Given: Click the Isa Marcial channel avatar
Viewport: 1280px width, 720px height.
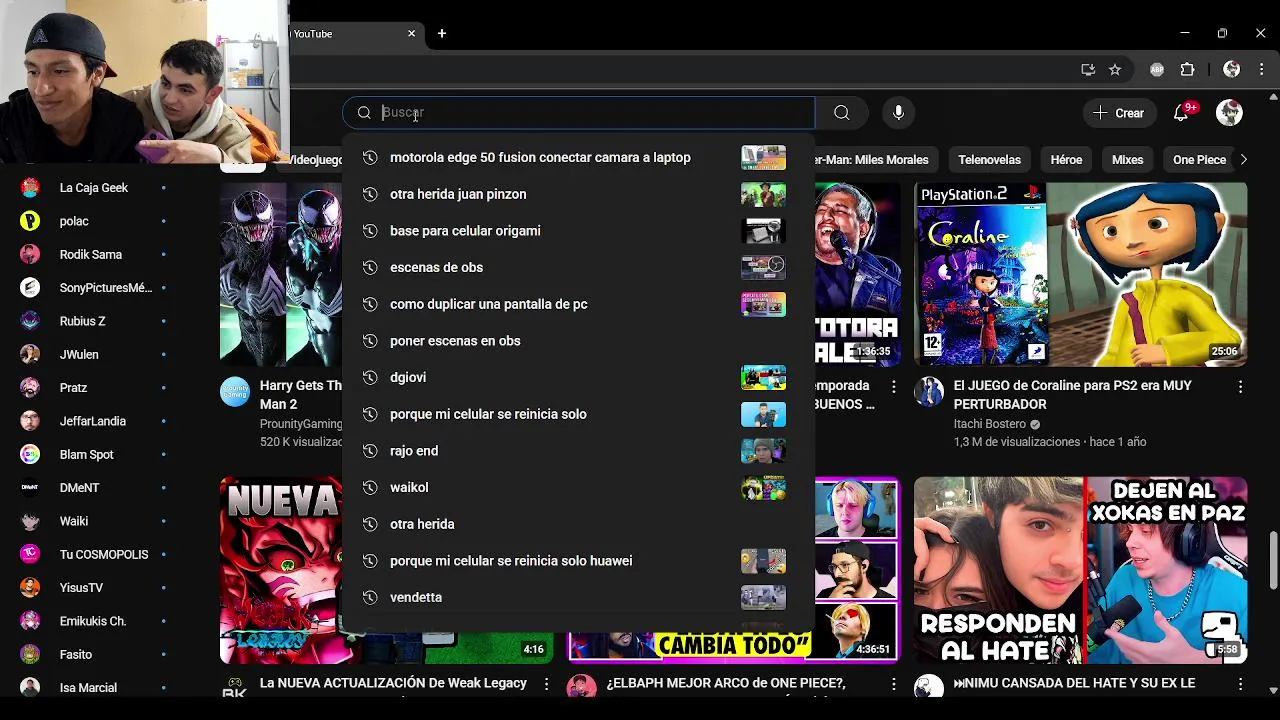Looking at the screenshot, I should (x=30, y=688).
